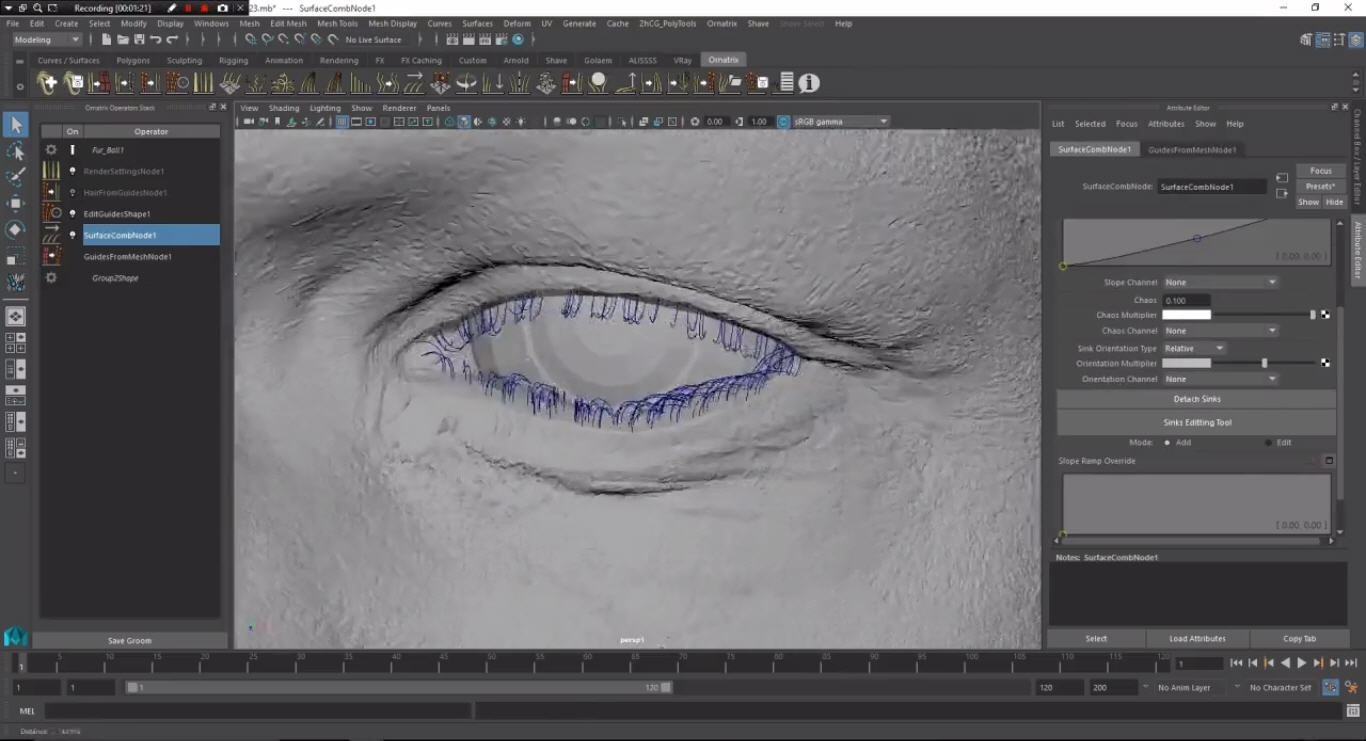Switch to the Arnold shelf tab
The height and width of the screenshot is (741, 1366).
click(516, 60)
